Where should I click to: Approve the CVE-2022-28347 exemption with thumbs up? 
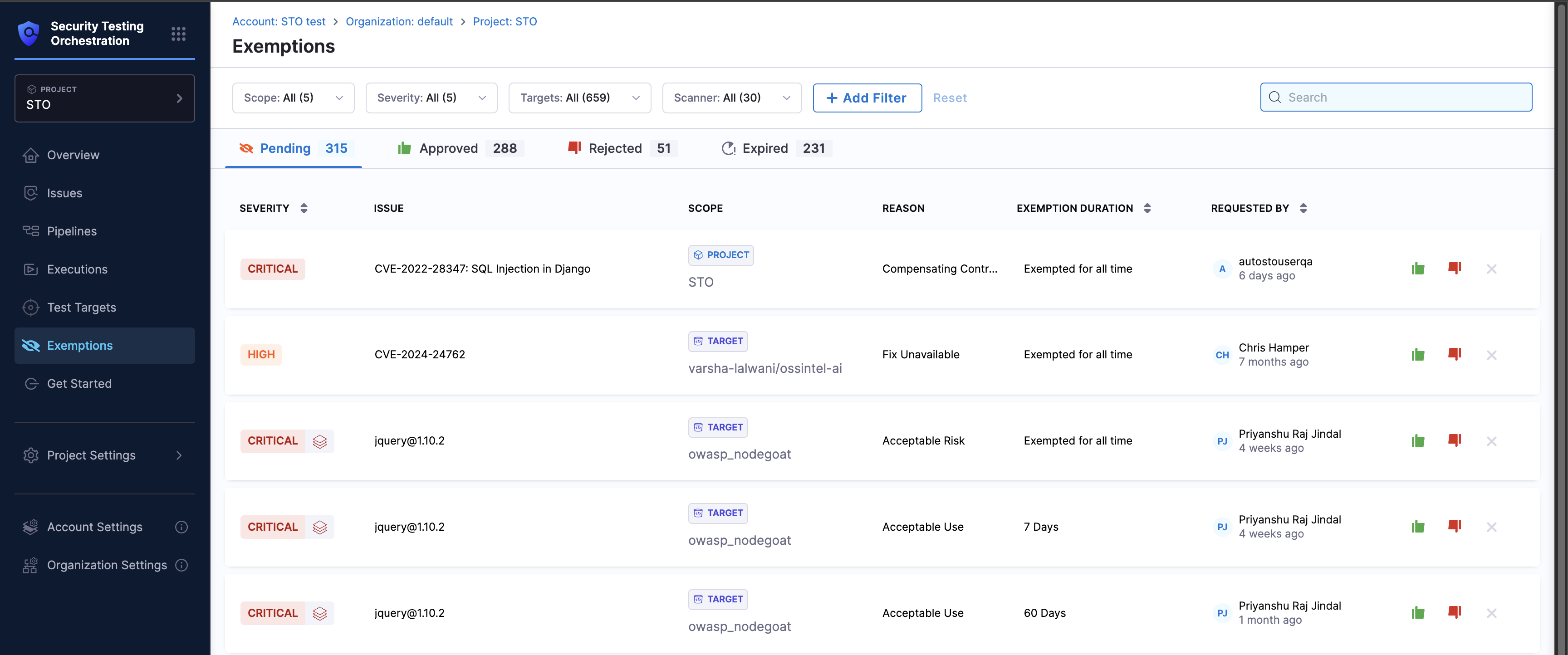1418,269
